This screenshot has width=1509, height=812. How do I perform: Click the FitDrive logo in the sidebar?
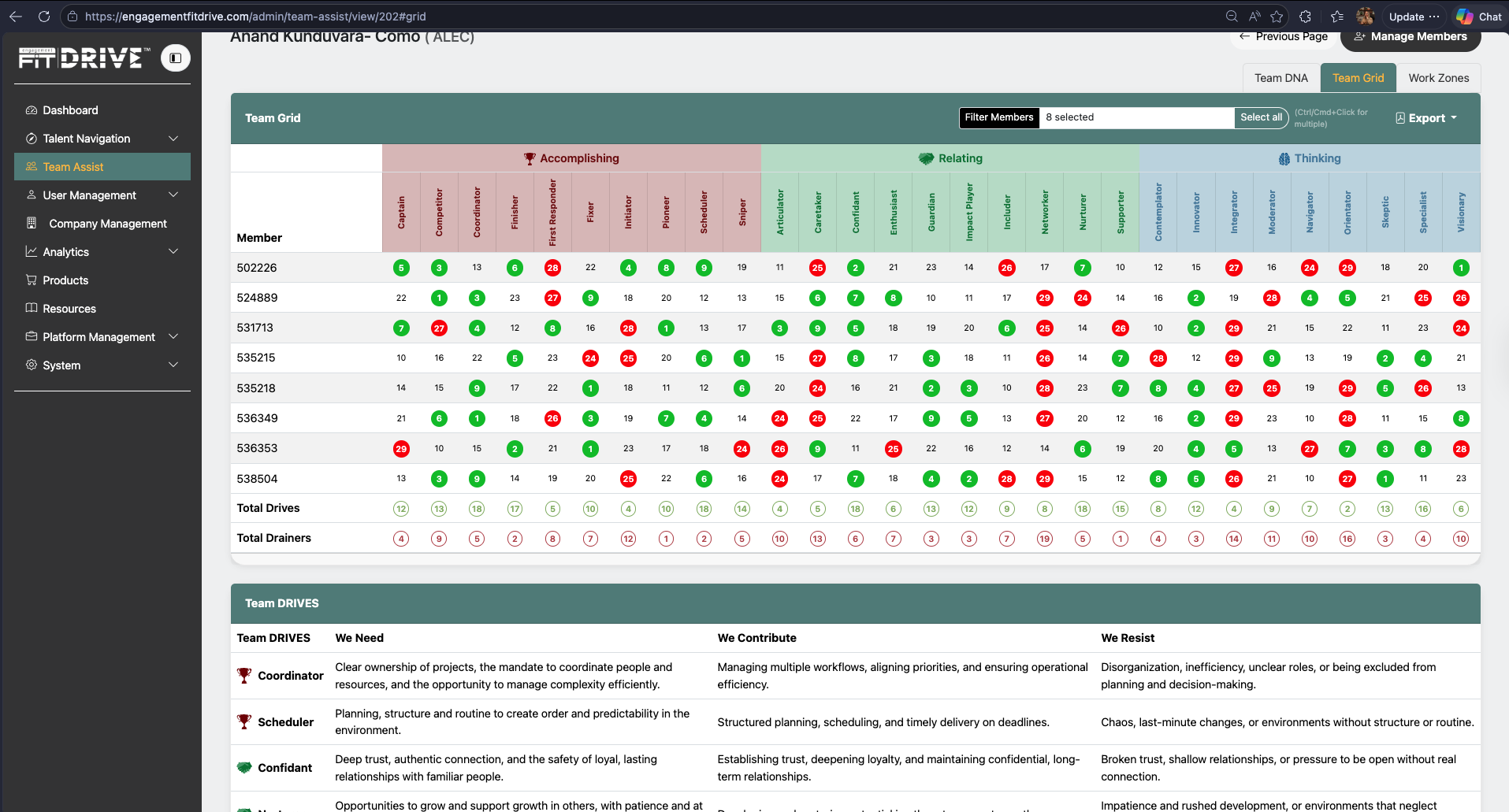tap(84, 58)
